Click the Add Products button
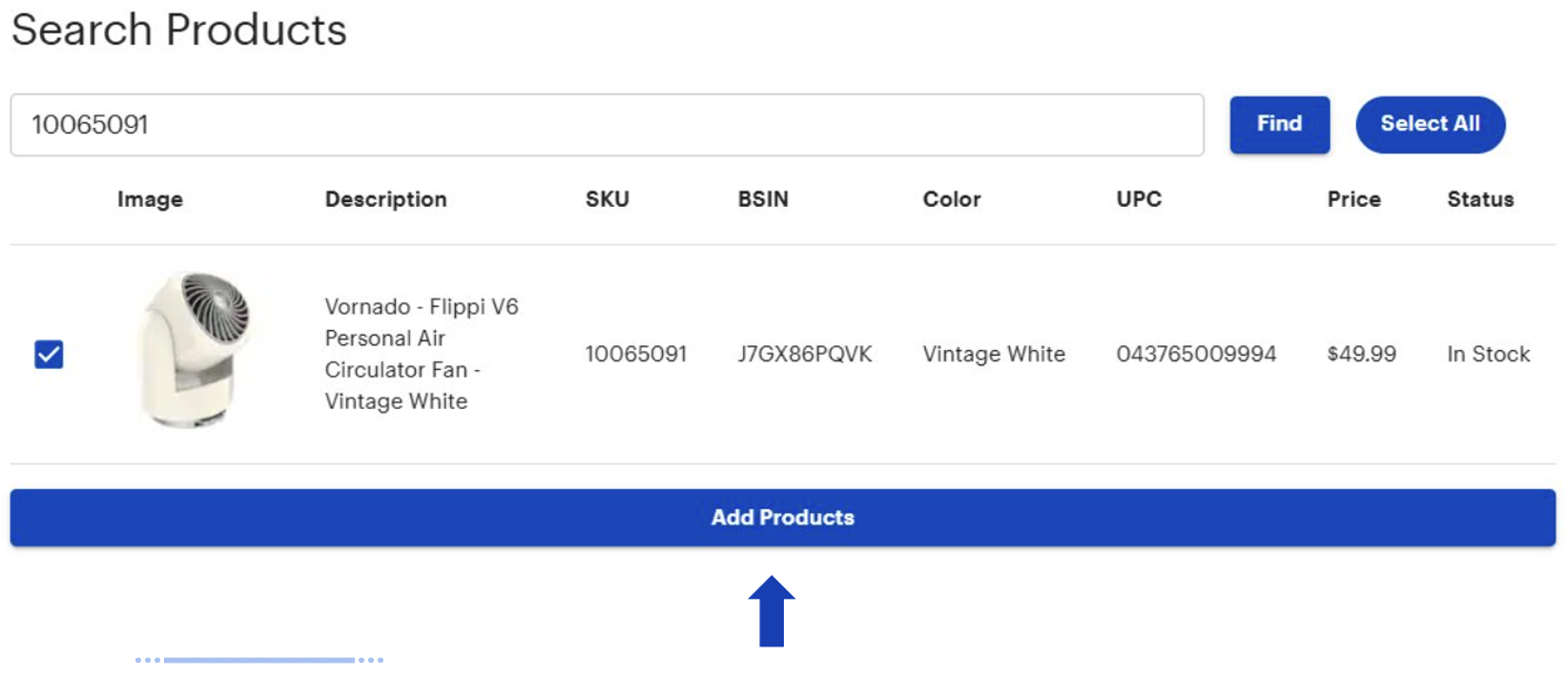 click(x=782, y=518)
